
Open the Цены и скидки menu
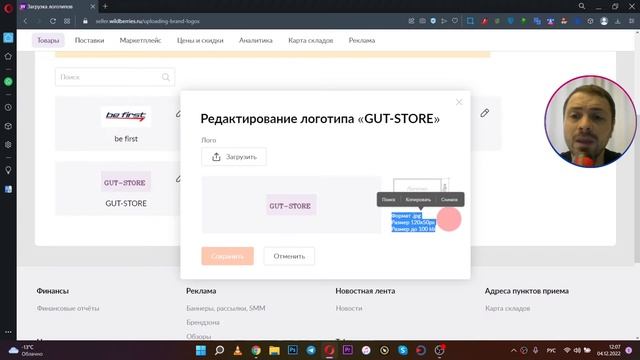[200, 40]
